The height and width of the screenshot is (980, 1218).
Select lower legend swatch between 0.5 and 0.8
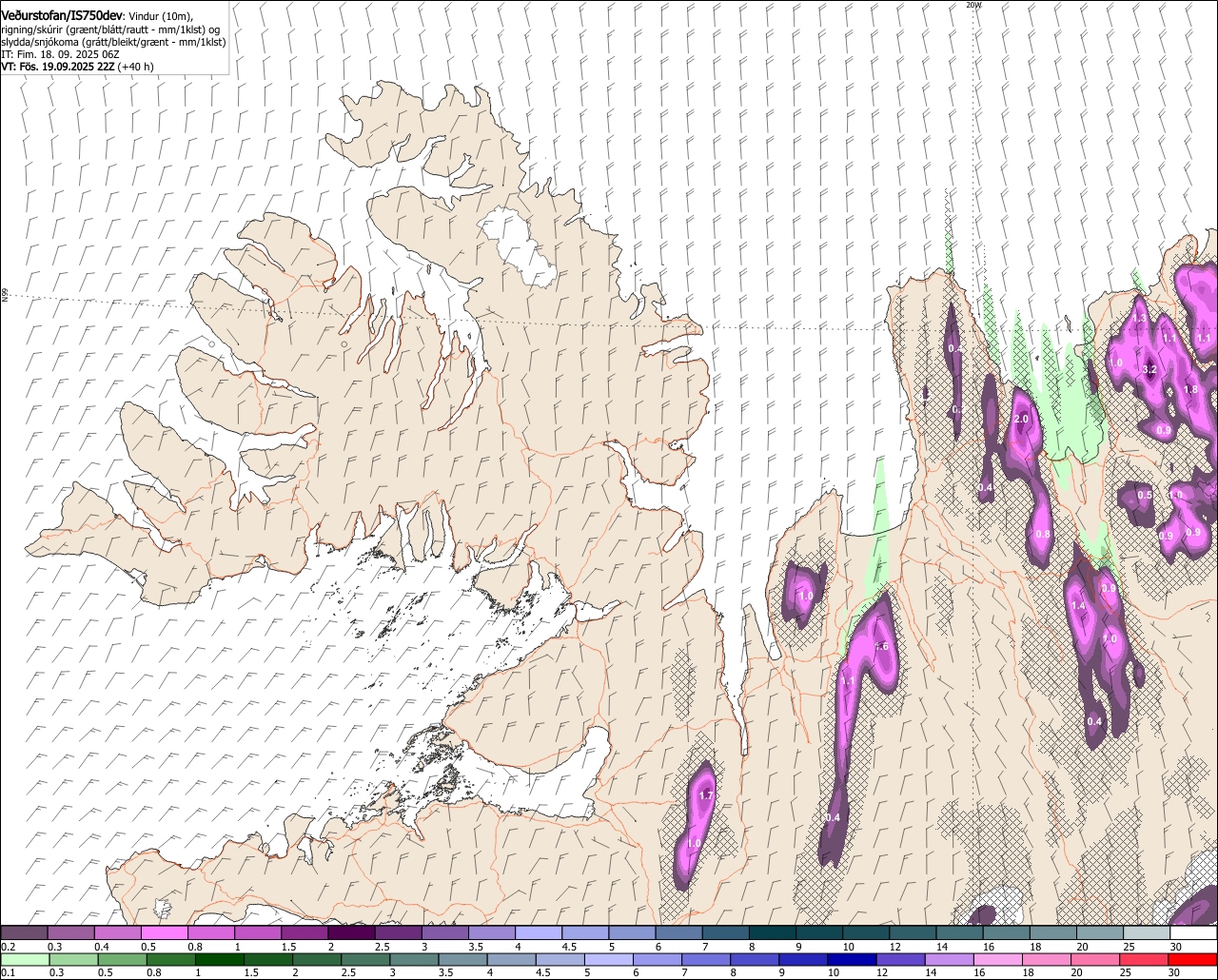(121, 960)
